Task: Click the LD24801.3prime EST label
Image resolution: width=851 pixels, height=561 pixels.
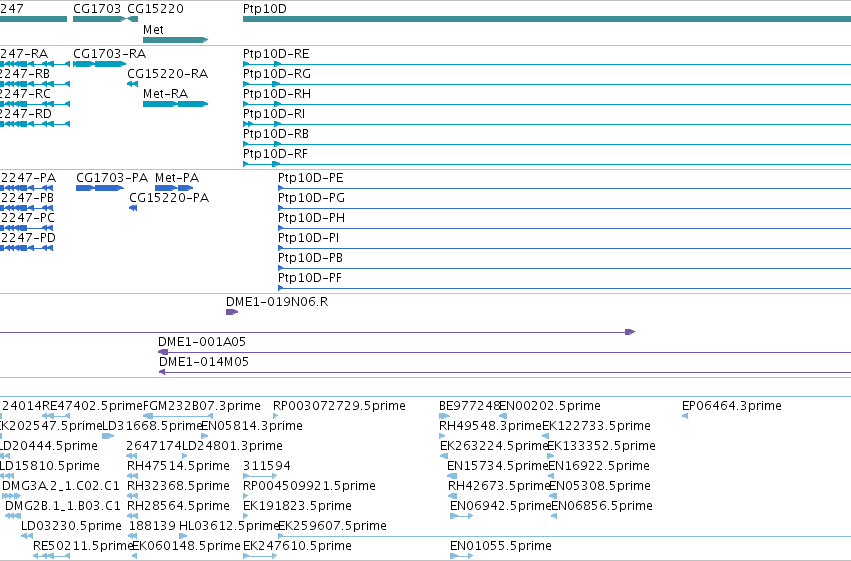Action: (x=232, y=446)
